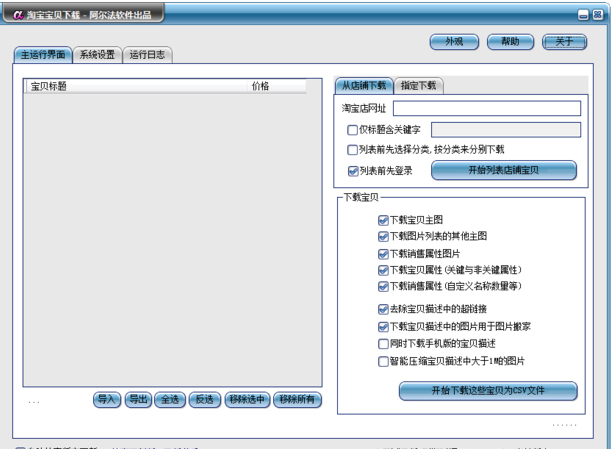Close the window with title bar button
The image size is (612, 449).
[598, 15]
